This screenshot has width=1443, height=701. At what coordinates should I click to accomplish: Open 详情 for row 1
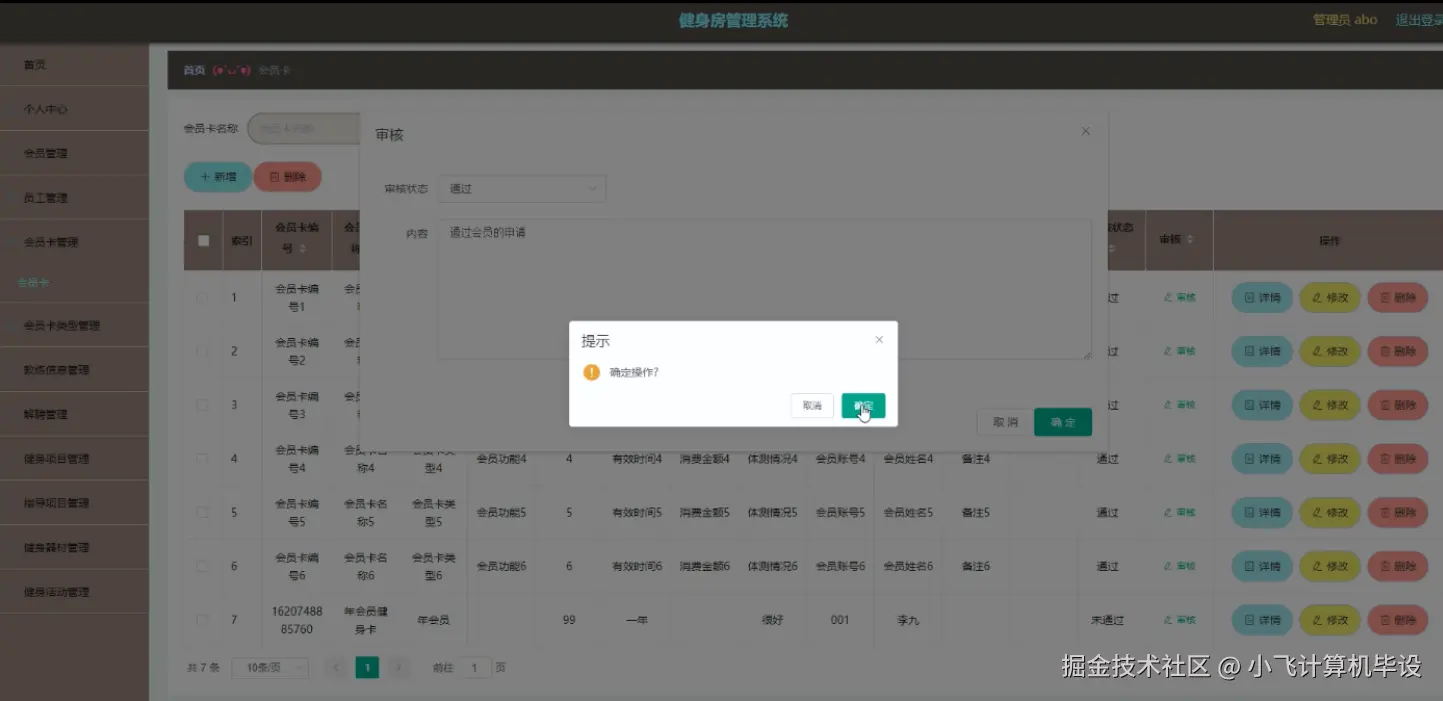pyautogui.click(x=1262, y=297)
